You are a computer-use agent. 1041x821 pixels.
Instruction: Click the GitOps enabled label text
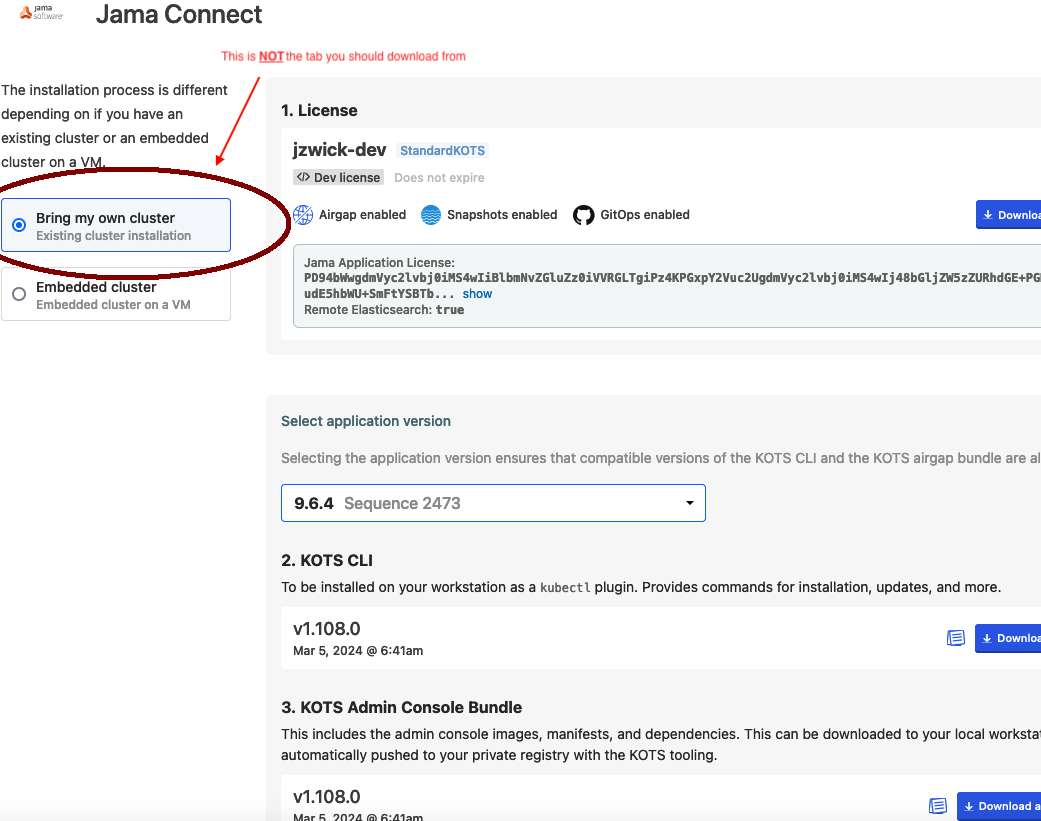click(x=645, y=215)
